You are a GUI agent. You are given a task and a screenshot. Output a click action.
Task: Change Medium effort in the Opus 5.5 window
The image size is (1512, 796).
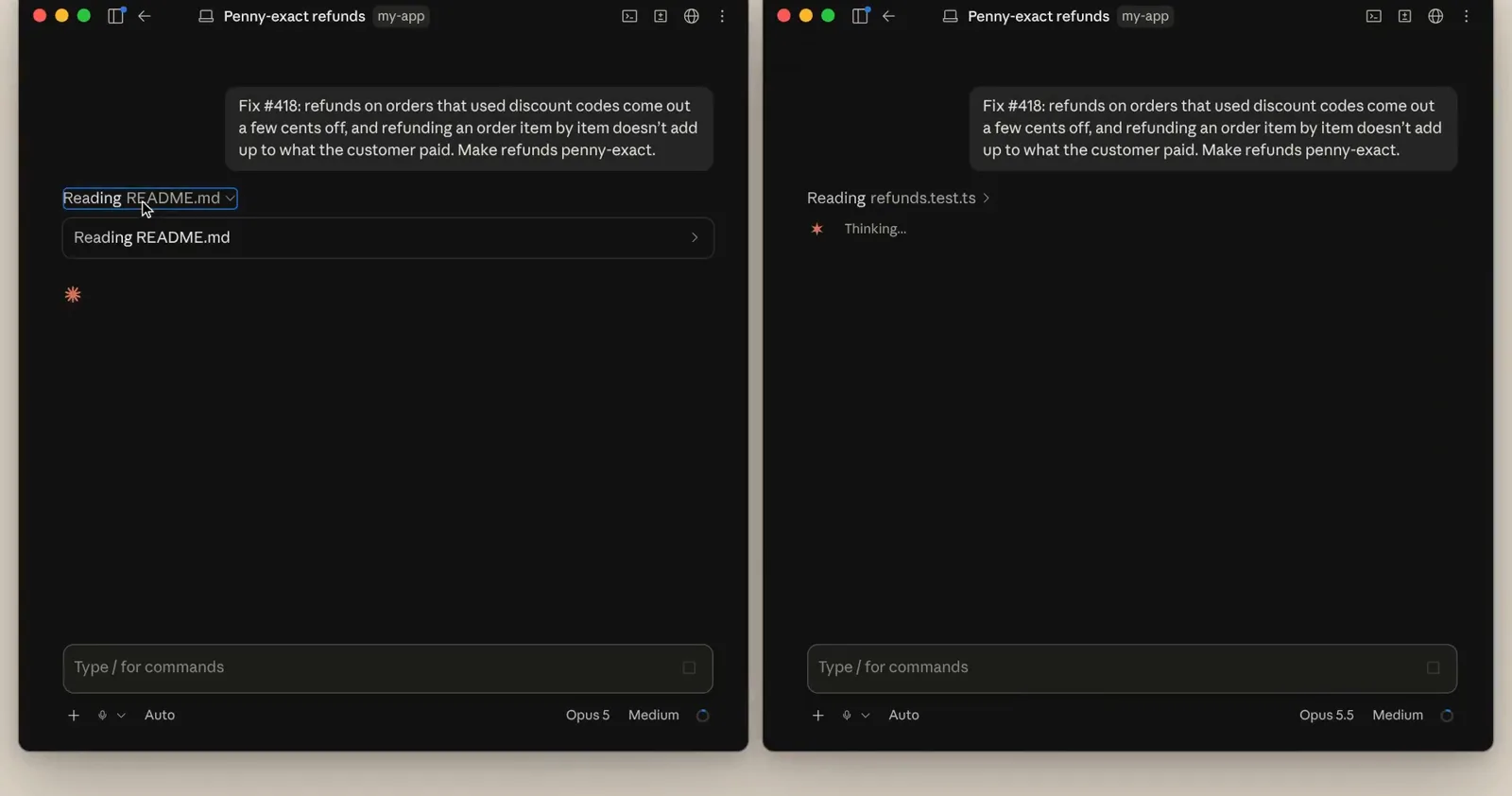pyautogui.click(x=1398, y=716)
